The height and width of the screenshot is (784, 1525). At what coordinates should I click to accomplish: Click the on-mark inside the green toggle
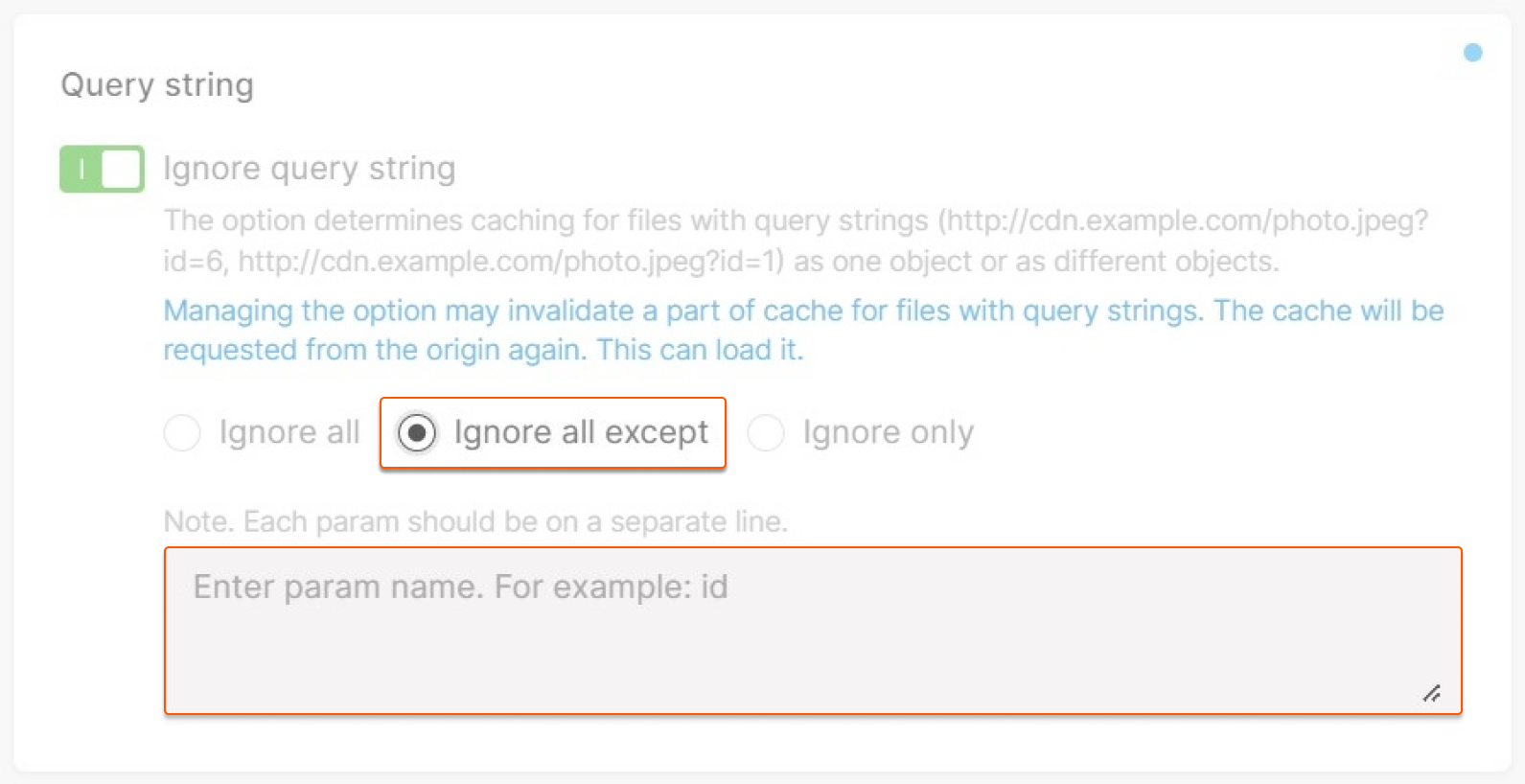point(81,170)
